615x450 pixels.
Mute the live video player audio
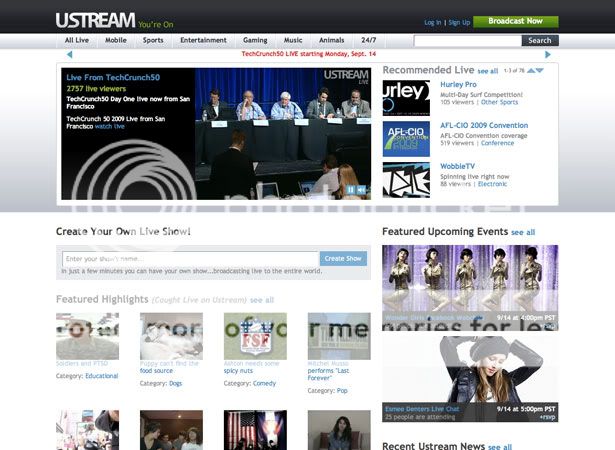coord(361,189)
